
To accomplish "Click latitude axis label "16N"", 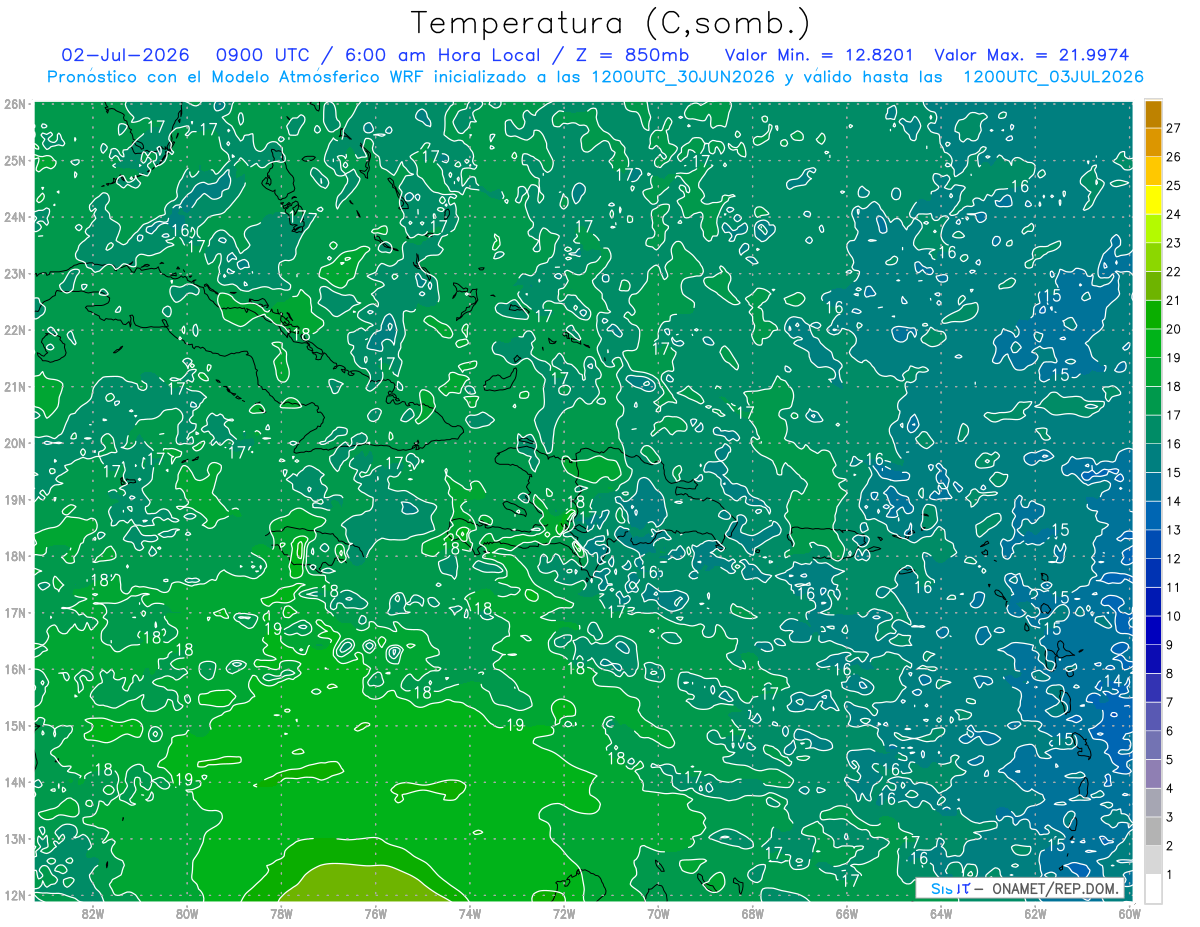I will pos(15,668).
